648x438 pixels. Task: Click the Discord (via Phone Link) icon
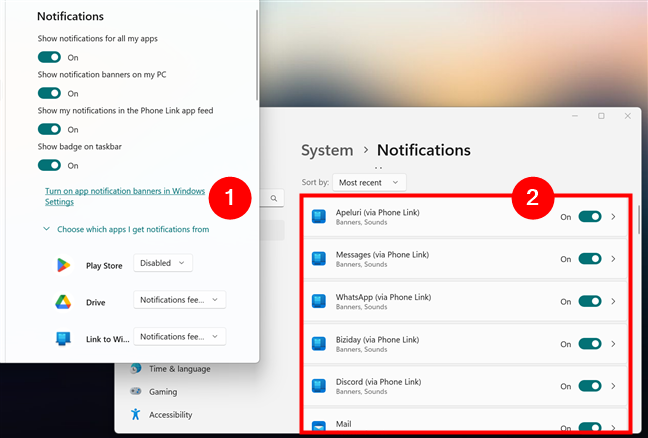click(319, 386)
